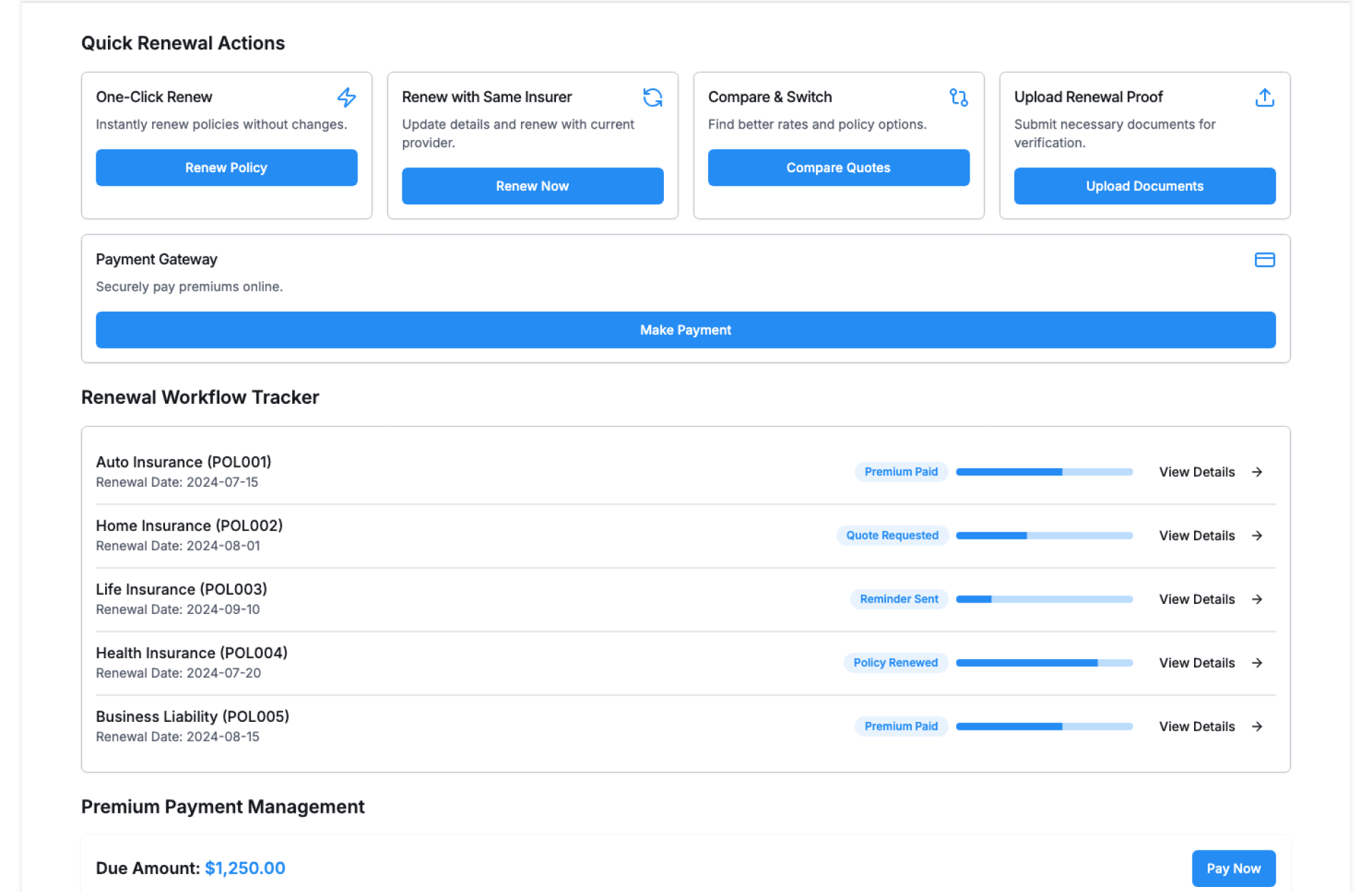Screen dimensions: 1372x892
Task: Click the refresh icon on Renew with Same Insurer
Action: 652,97
